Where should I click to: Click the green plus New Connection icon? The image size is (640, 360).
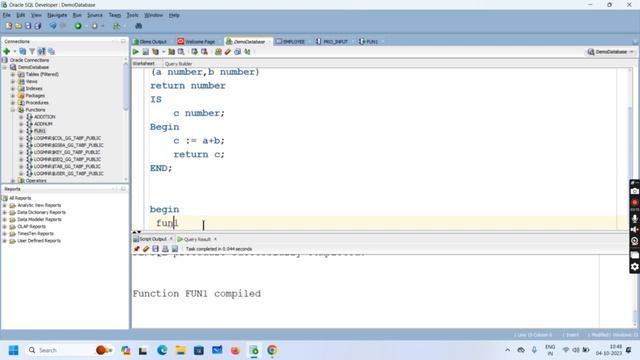(7, 51)
